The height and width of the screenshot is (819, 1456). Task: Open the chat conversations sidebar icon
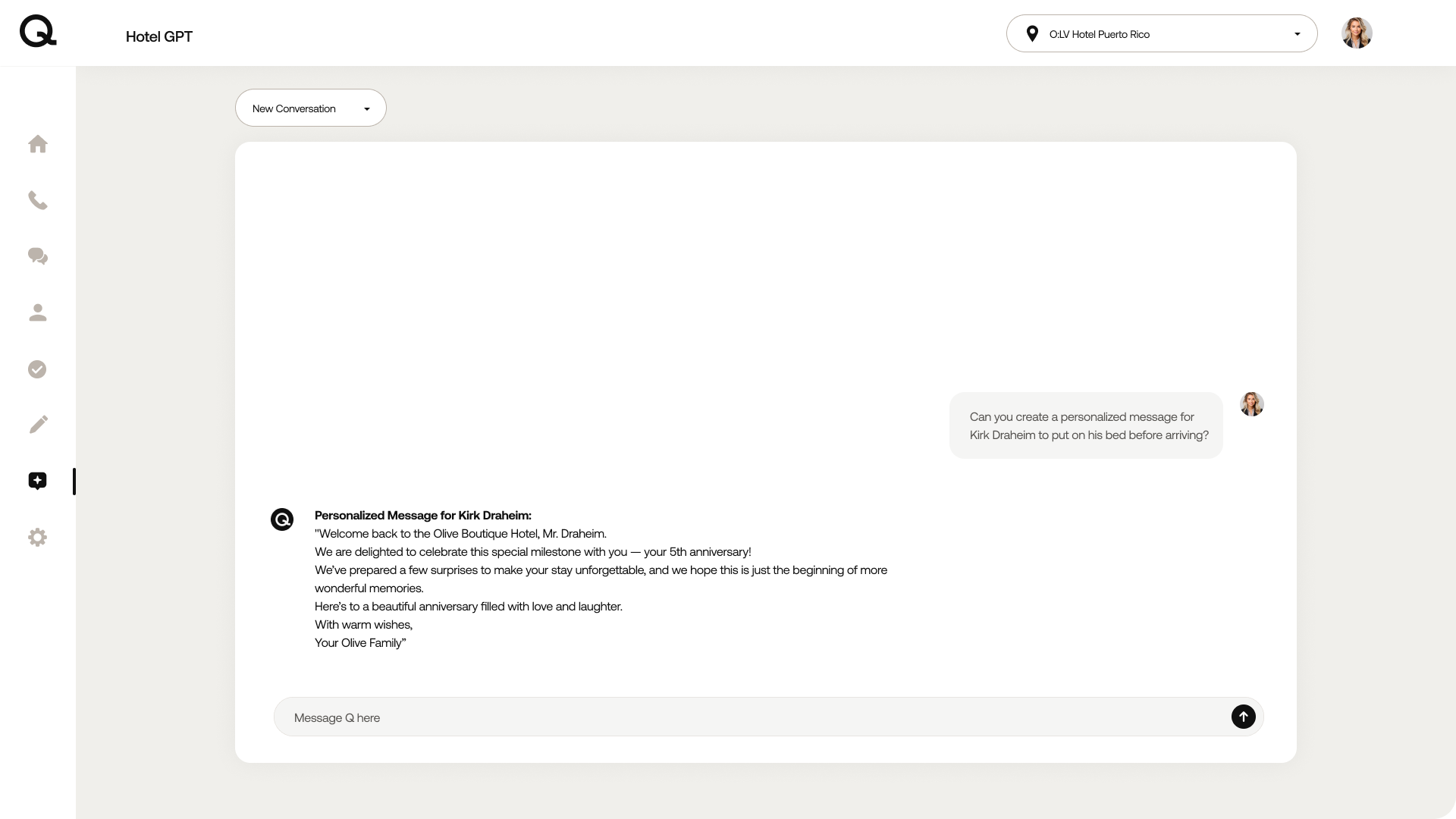38,256
